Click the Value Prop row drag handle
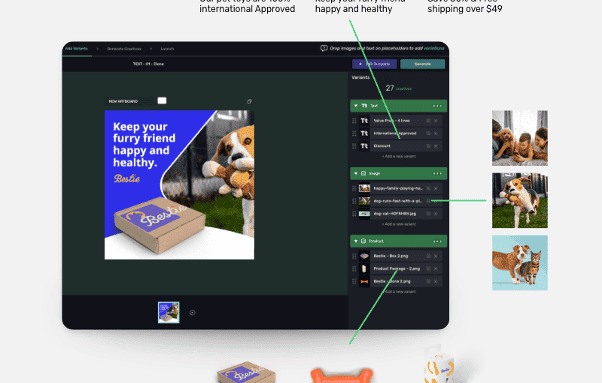602x383 pixels. (x=354, y=121)
